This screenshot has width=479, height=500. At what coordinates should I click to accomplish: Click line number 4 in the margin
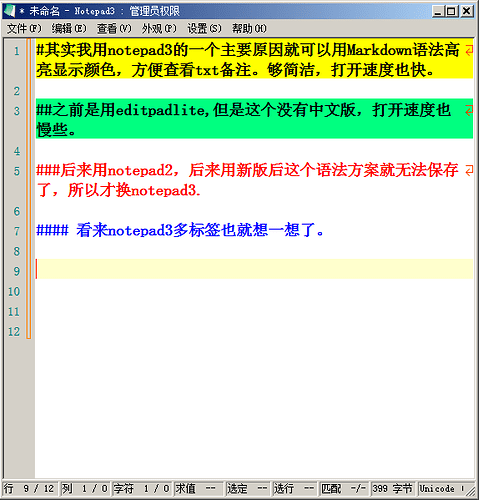click(x=17, y=151)
